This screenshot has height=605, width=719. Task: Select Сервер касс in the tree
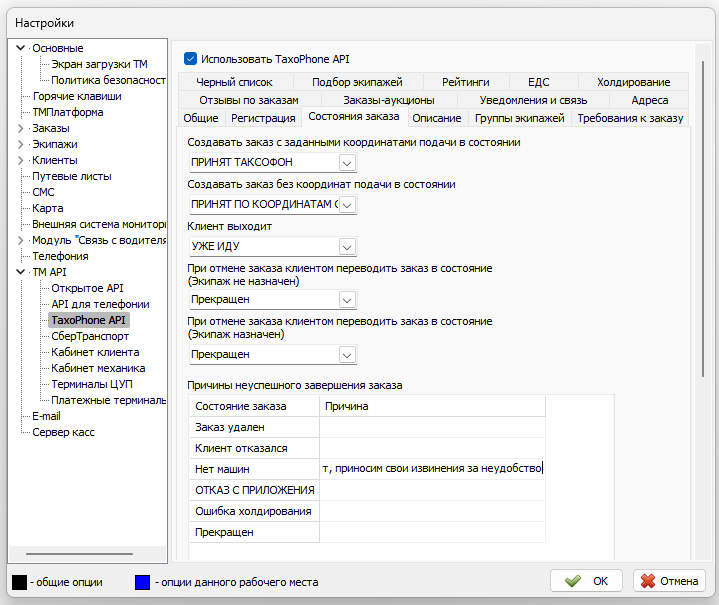(63, 432)
